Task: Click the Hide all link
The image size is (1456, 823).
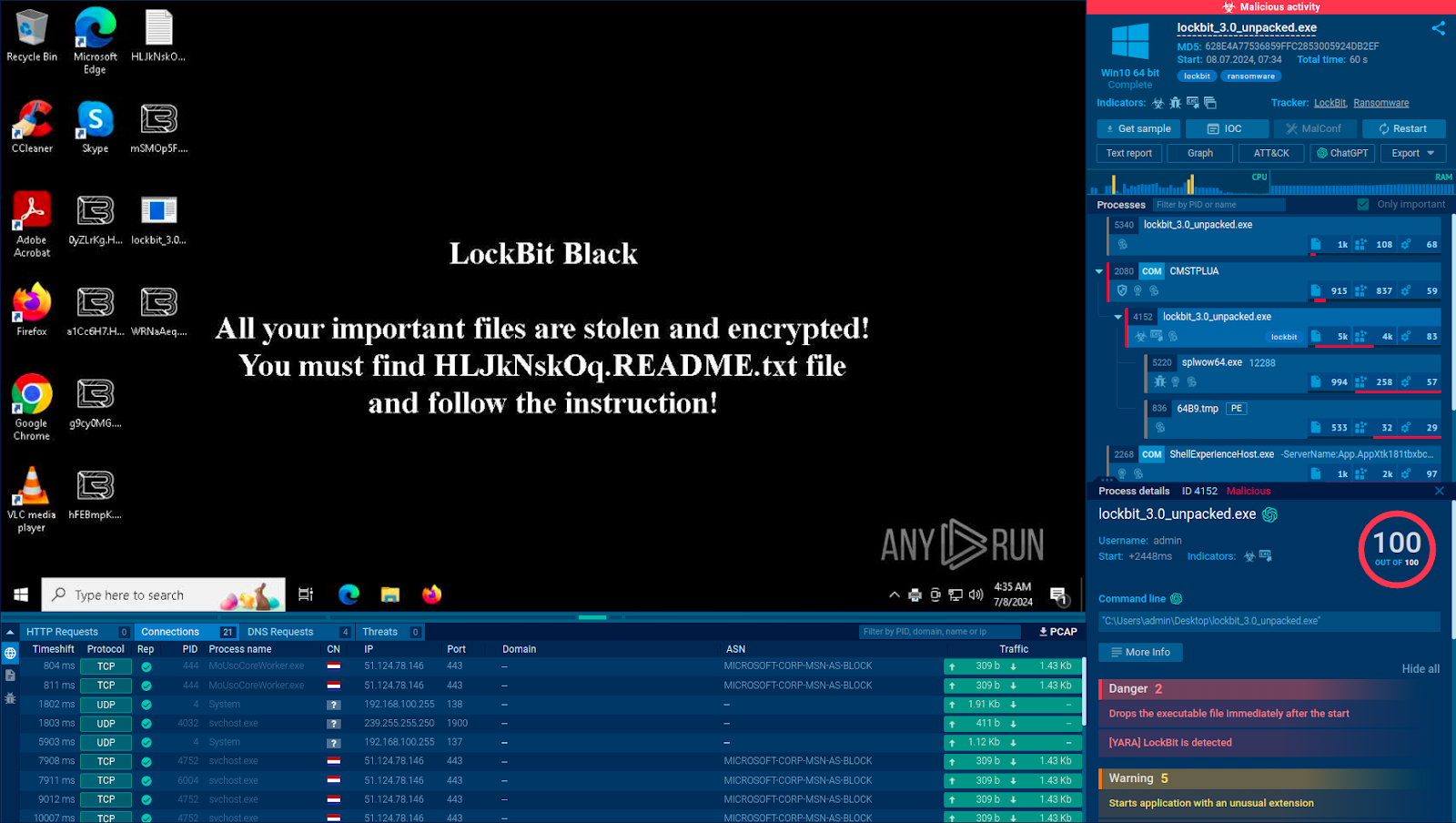Action: tap(1420, 669)
